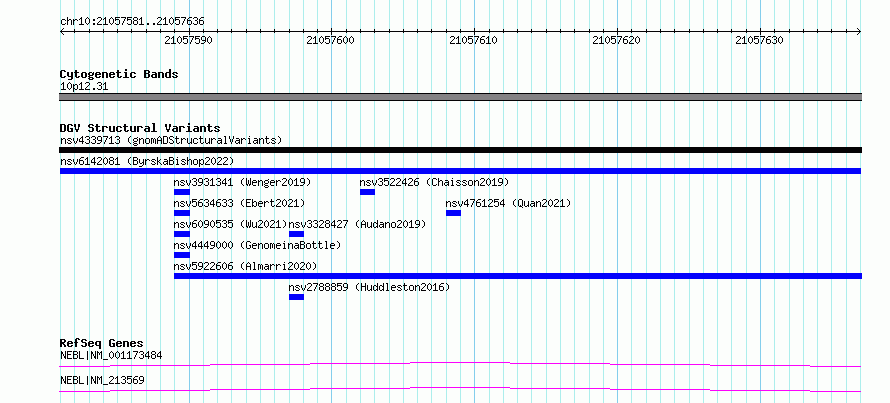This screenshot has width=890, height=403.
Task: Open the nsv3522426 (Chaisson2019) variant
Action: click(x=434, y=182)
